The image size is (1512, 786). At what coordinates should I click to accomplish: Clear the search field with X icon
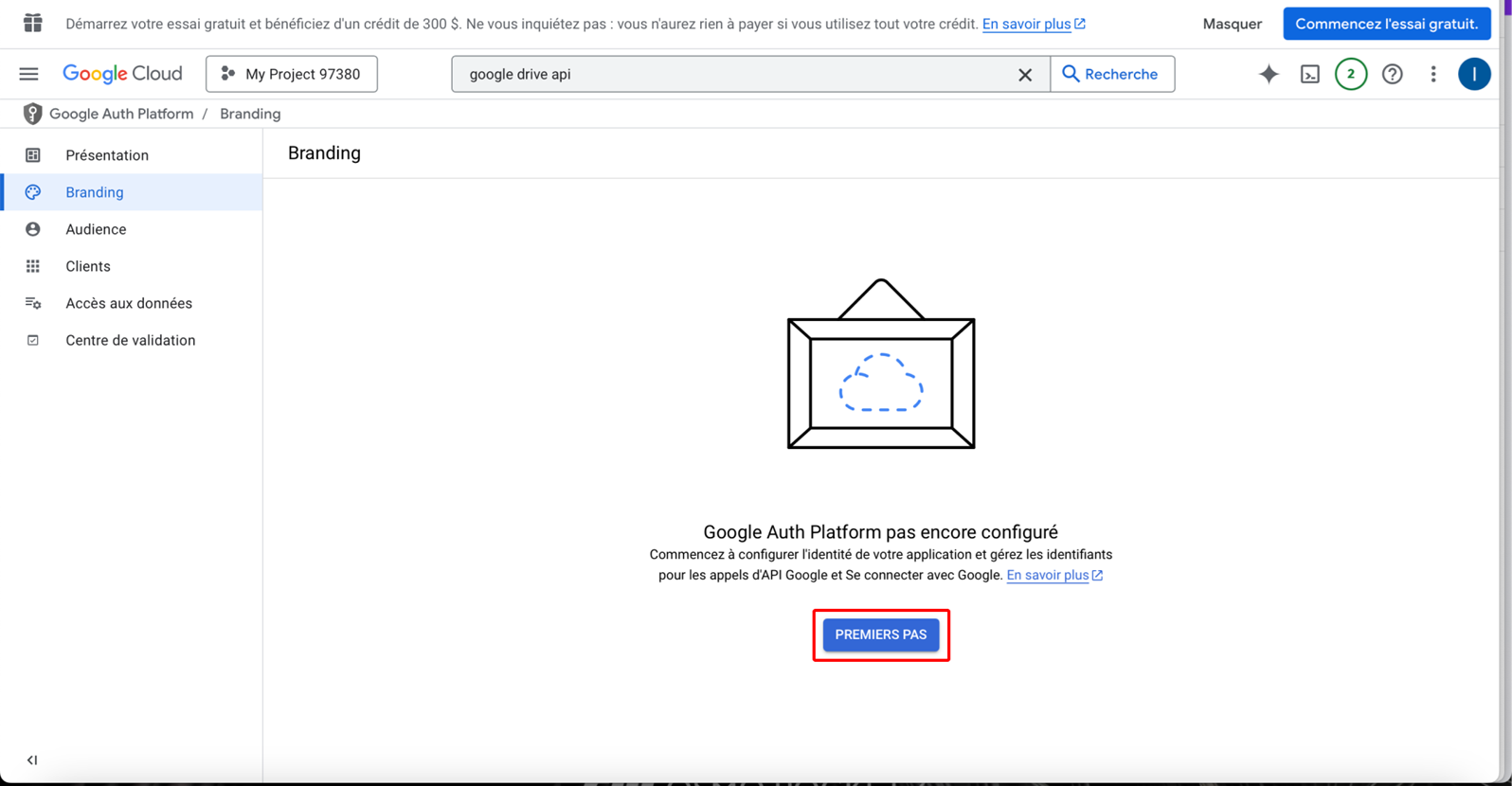[x=1025, y=75]
